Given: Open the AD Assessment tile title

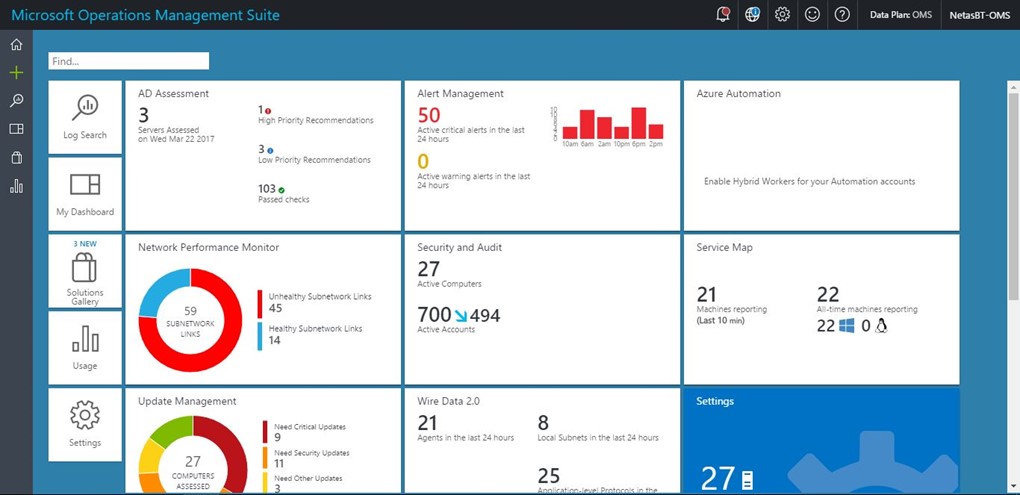Looking at the screenshot, I should pos(174,94).
